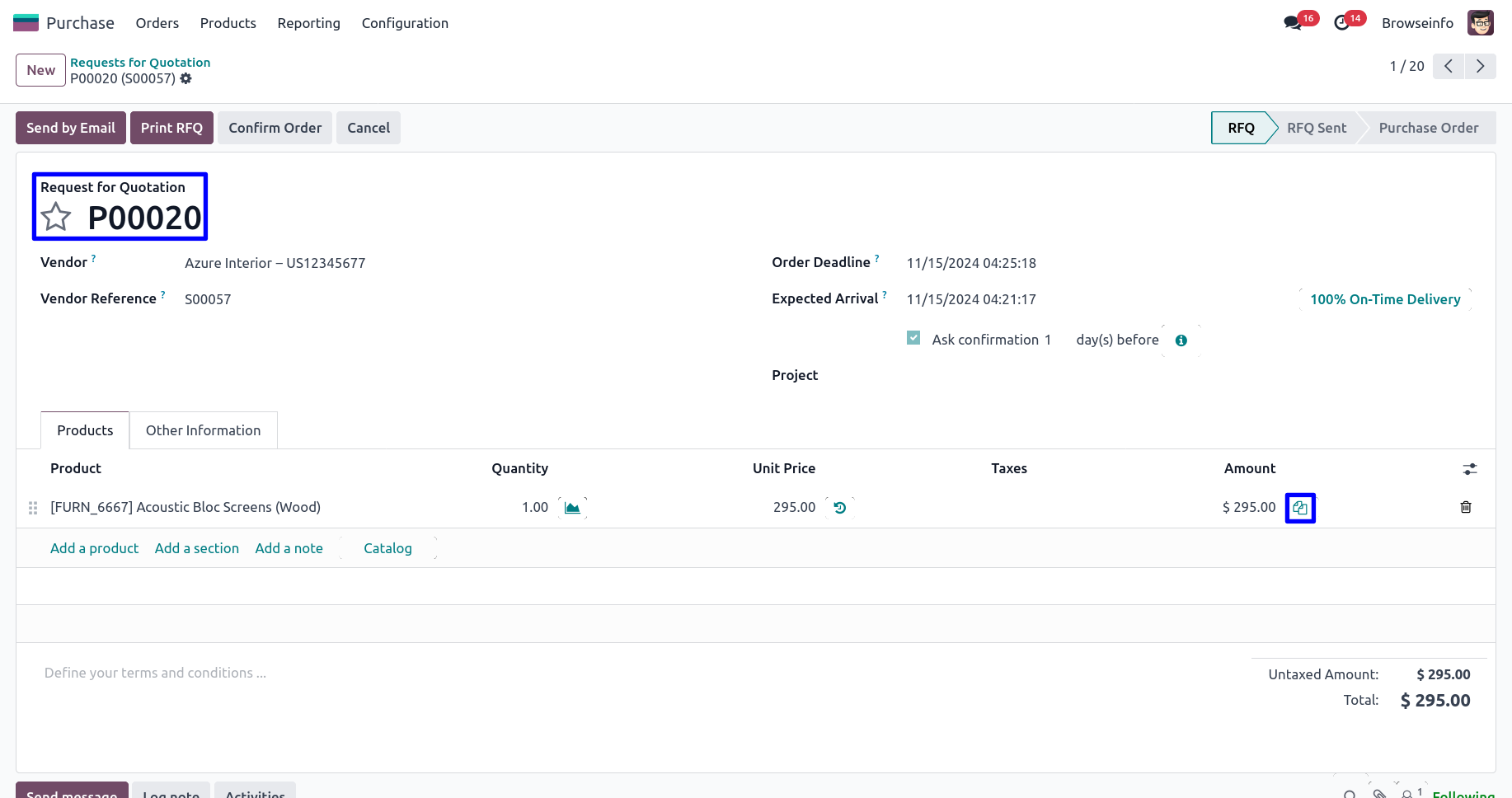This screenshot has height=798, width=1512.
Task: Click the gear icon beside P00020 (S00057)
Action: pyautogui.click(x=186, y=78)
